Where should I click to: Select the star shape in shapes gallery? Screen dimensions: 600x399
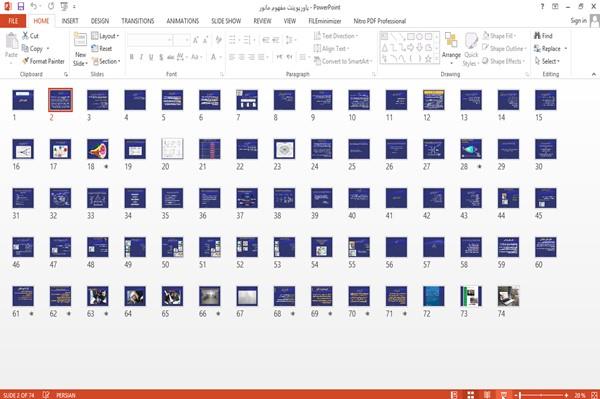428,59
